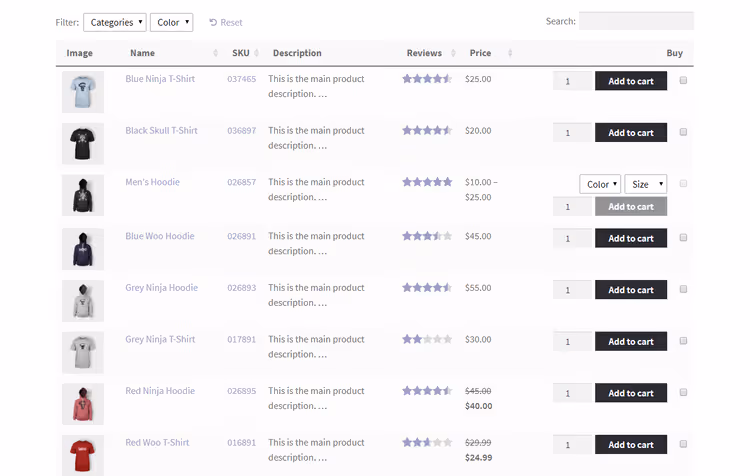The width and height of the screenshot is (750, 476).
Task: Open Red Woo T-Shirt product thumbnail
Action: pos(83,455)
